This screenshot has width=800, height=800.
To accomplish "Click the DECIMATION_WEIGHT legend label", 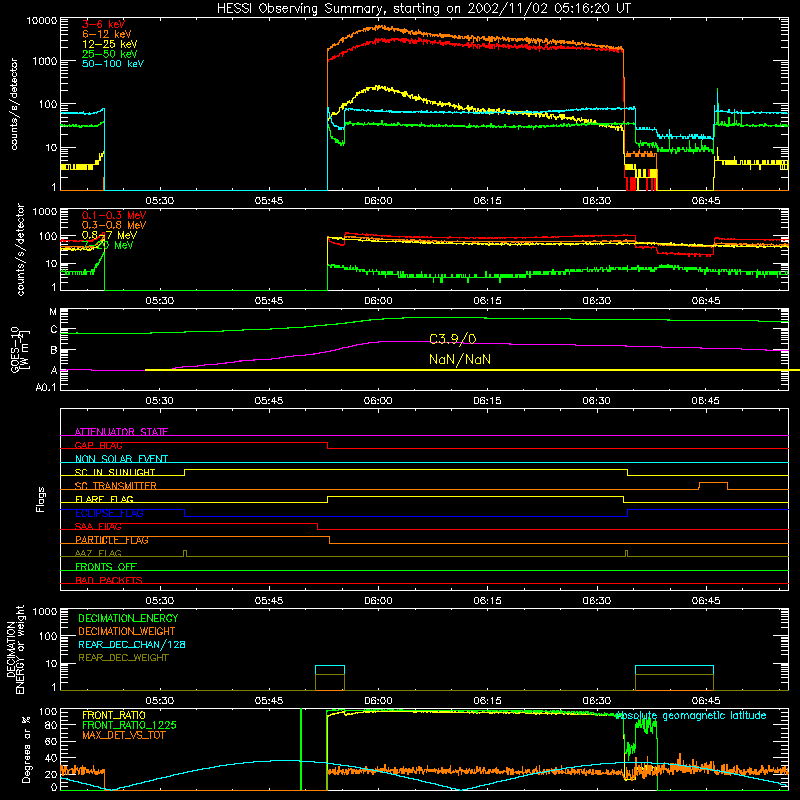I will point(127,632).
